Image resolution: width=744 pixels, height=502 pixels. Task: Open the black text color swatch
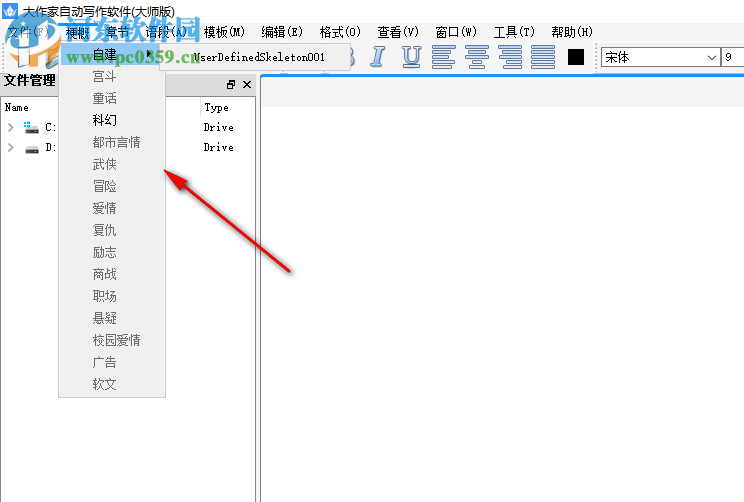pyautogui.click(x=576, y=57)
